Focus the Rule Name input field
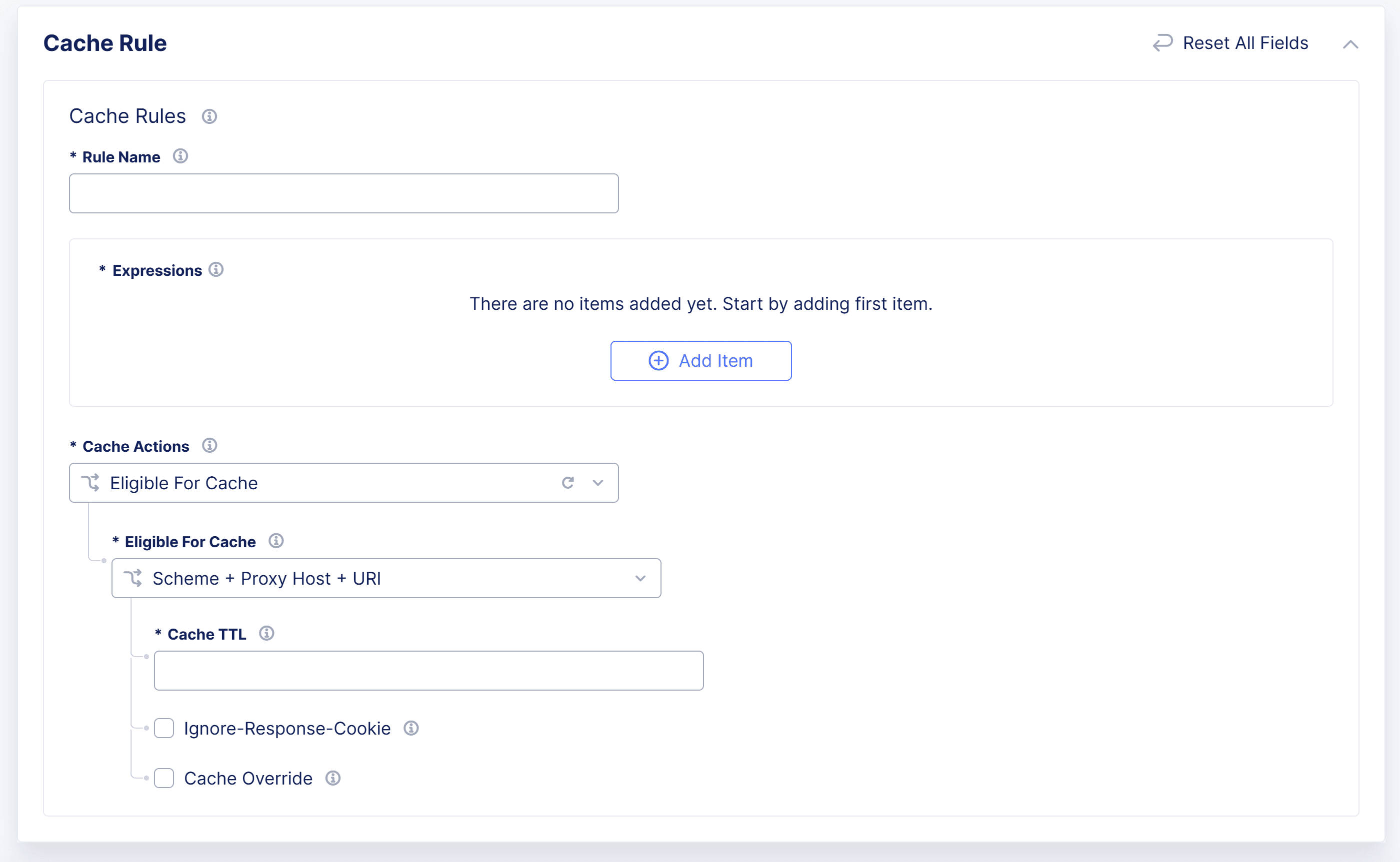Screen dimensions: 1400x862 [x=343, y=194]
